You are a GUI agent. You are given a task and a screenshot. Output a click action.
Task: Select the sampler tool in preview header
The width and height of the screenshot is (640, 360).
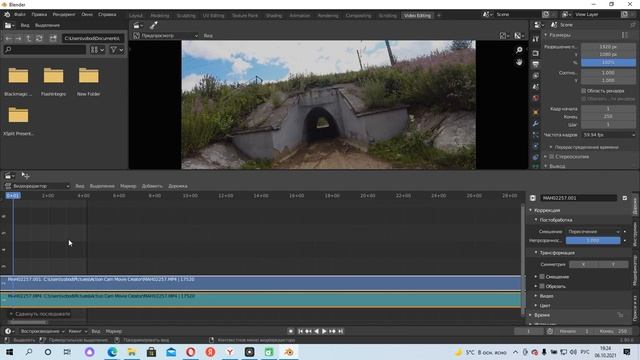pos(154,25)
